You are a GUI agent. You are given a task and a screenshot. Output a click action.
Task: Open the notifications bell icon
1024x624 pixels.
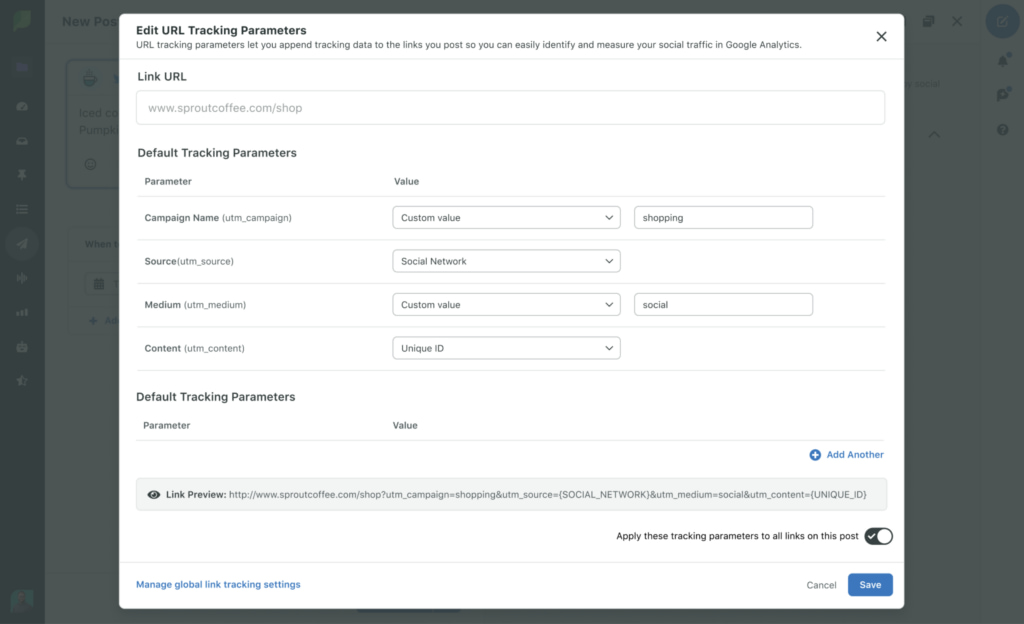(1003, 60)
